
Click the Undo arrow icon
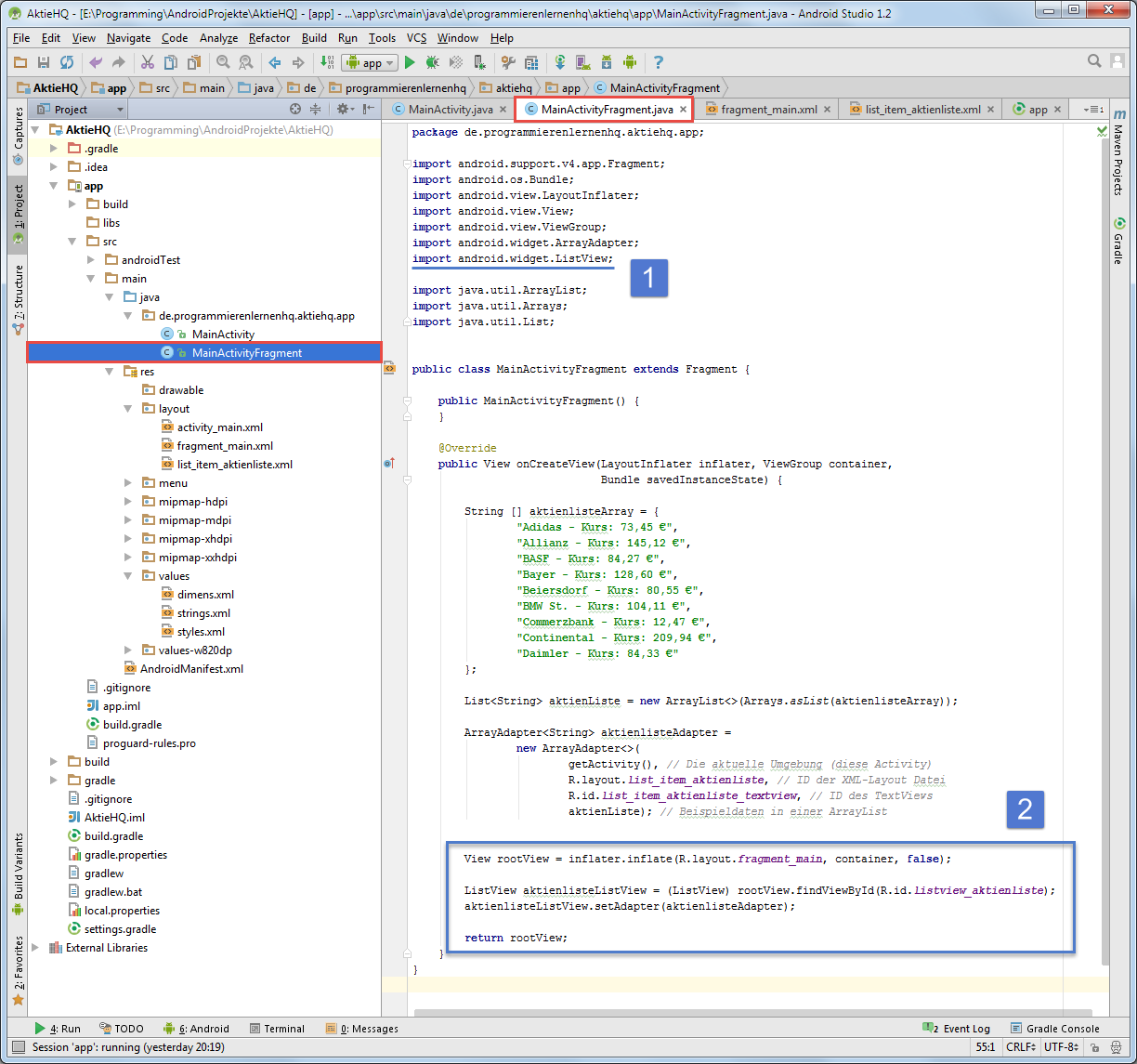tap(96, 62)
